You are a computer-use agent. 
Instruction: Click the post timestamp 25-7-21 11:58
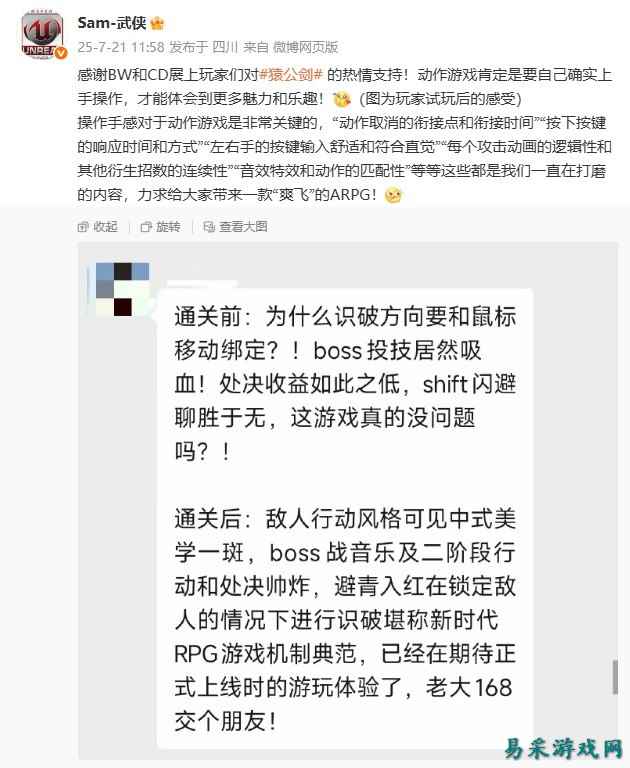point(121,47)
